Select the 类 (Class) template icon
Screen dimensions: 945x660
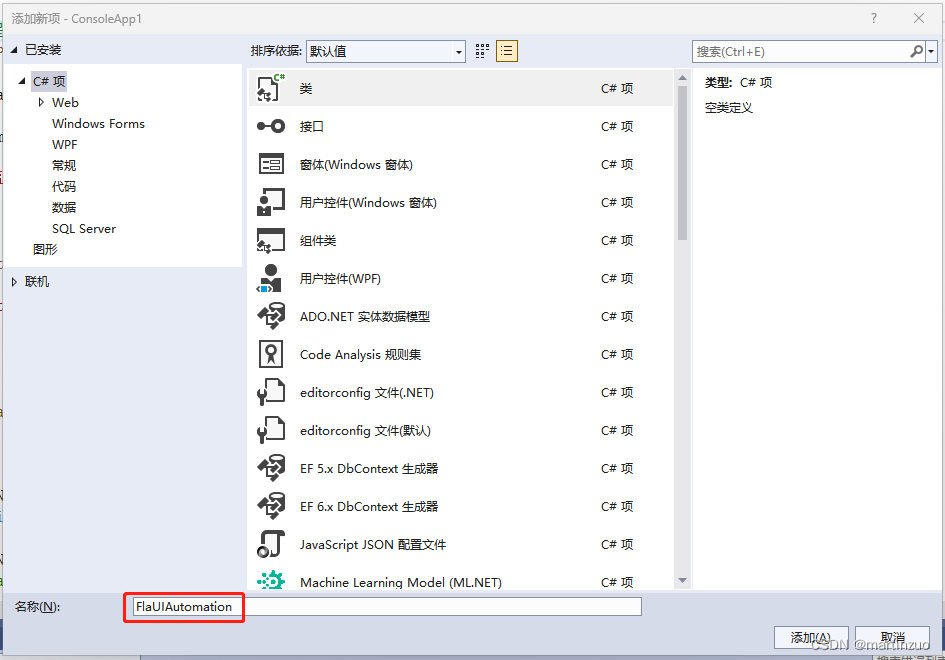[x=271, y=88]
